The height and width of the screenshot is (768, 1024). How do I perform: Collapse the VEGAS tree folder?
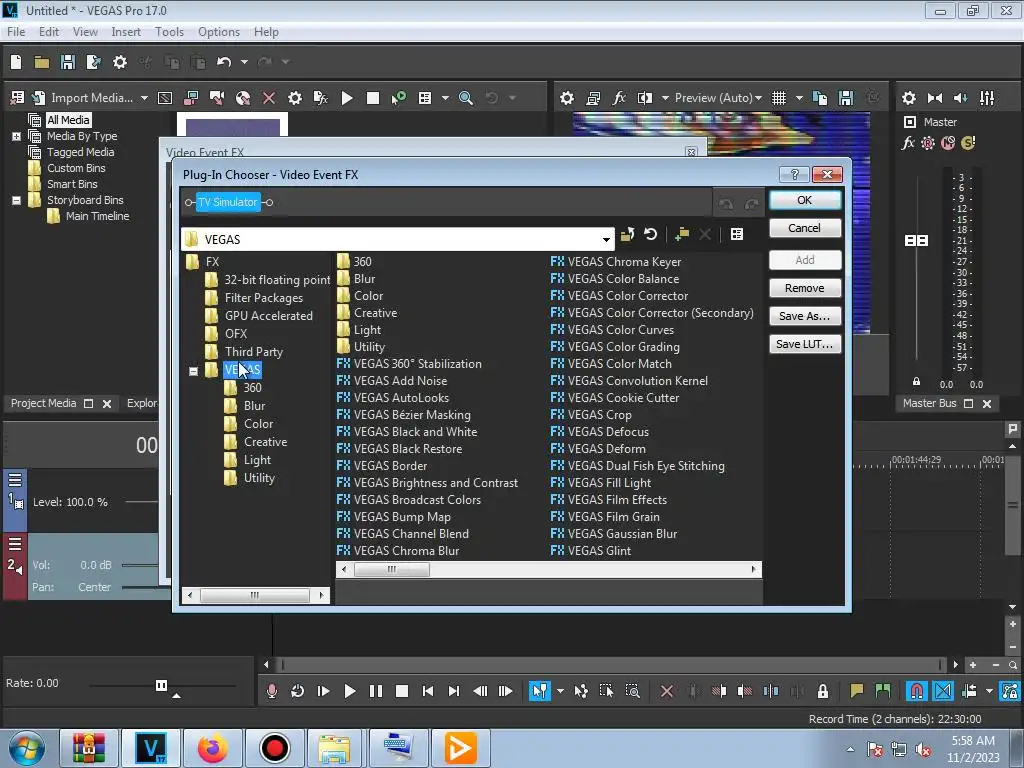(x=193, y=371)
